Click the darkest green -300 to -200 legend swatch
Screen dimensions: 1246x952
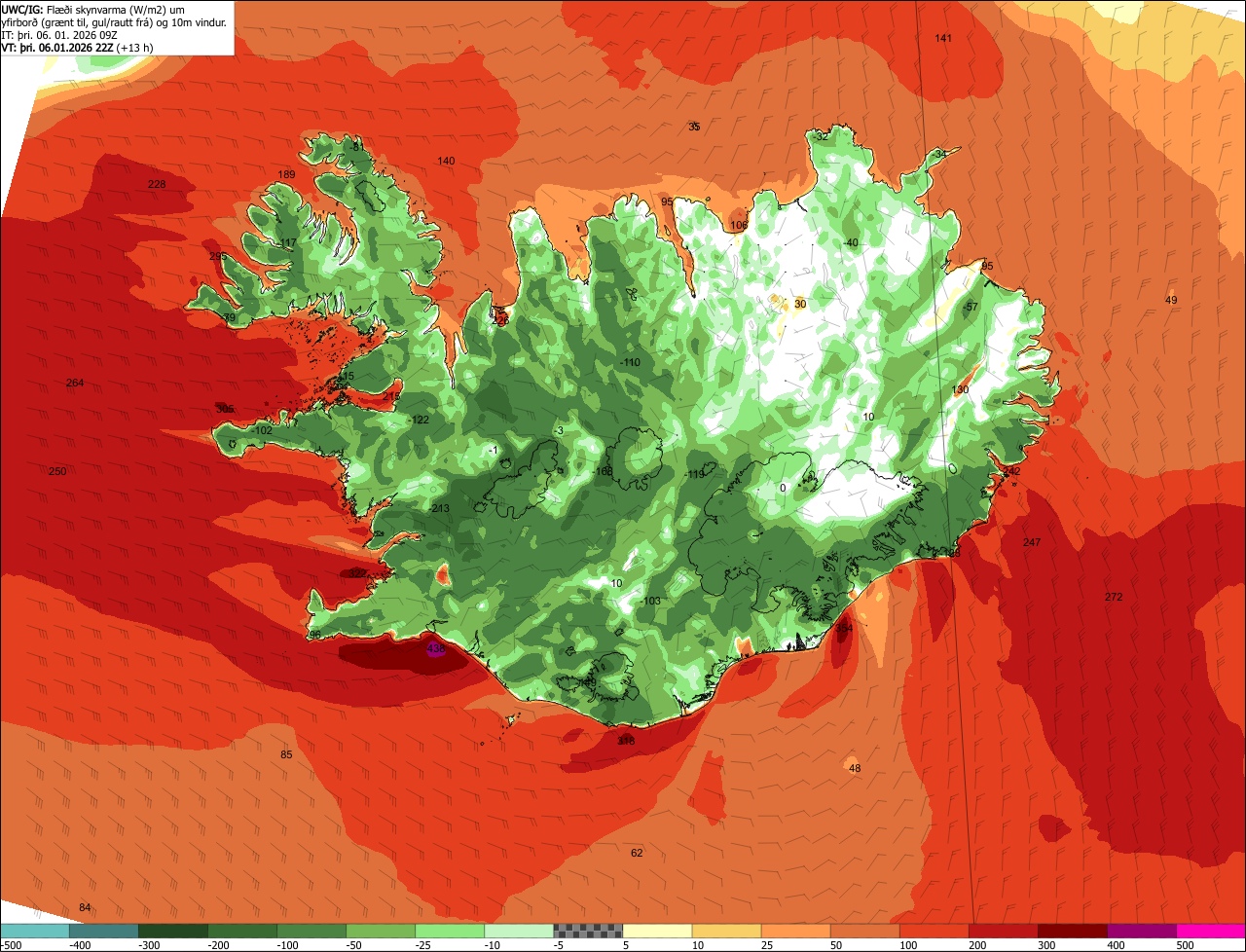click(x=173, y=931)
